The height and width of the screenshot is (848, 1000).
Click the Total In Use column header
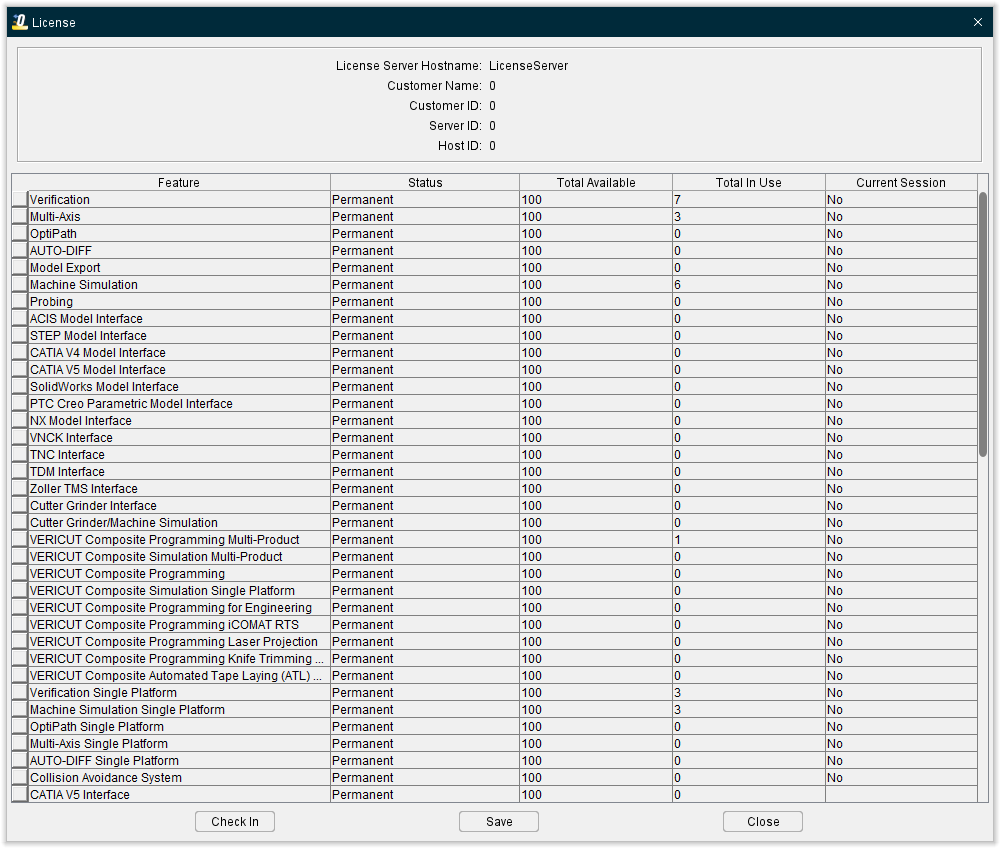tap(748, 182)
